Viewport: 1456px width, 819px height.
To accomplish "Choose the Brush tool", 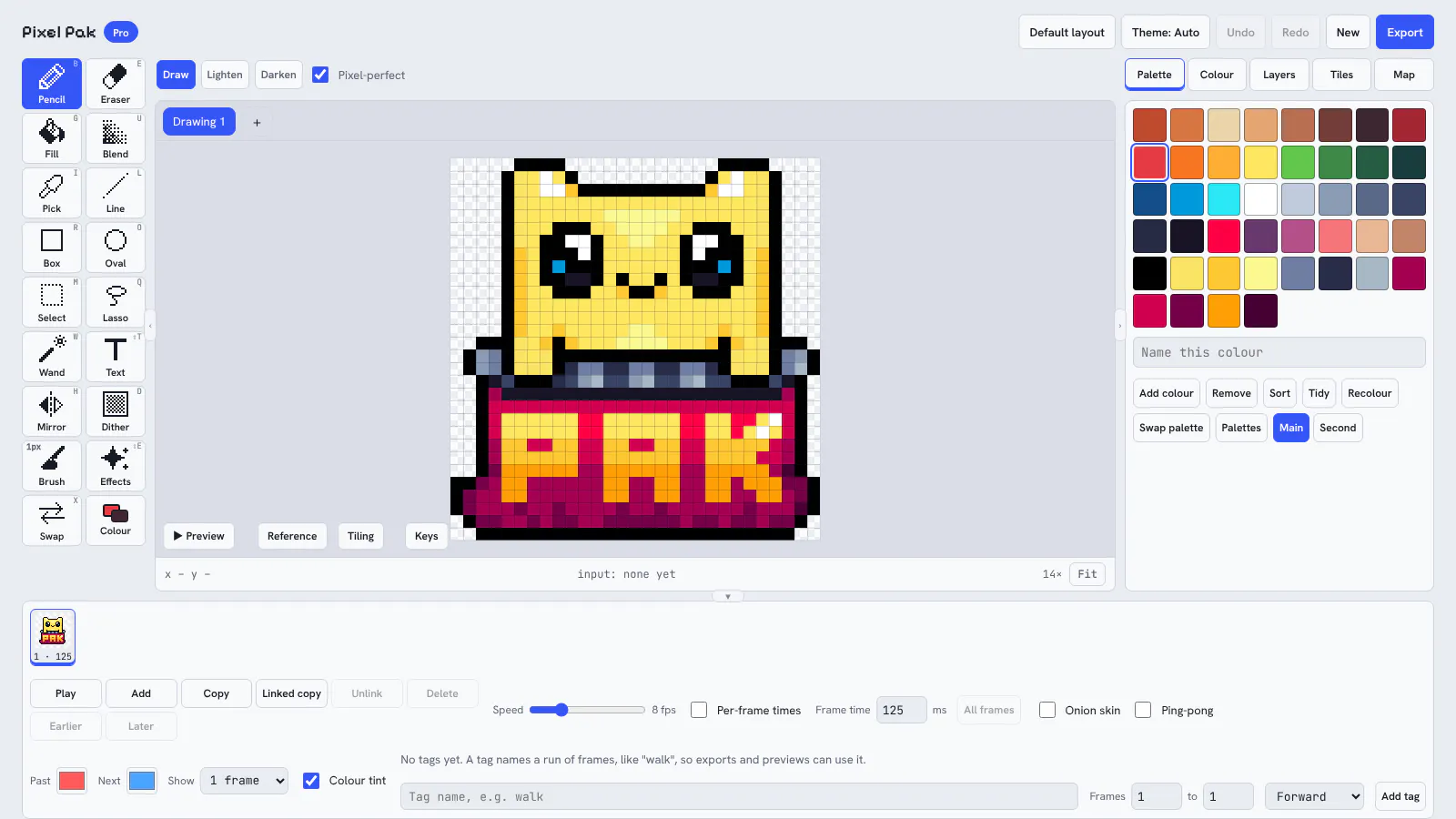I will point(52,466).
